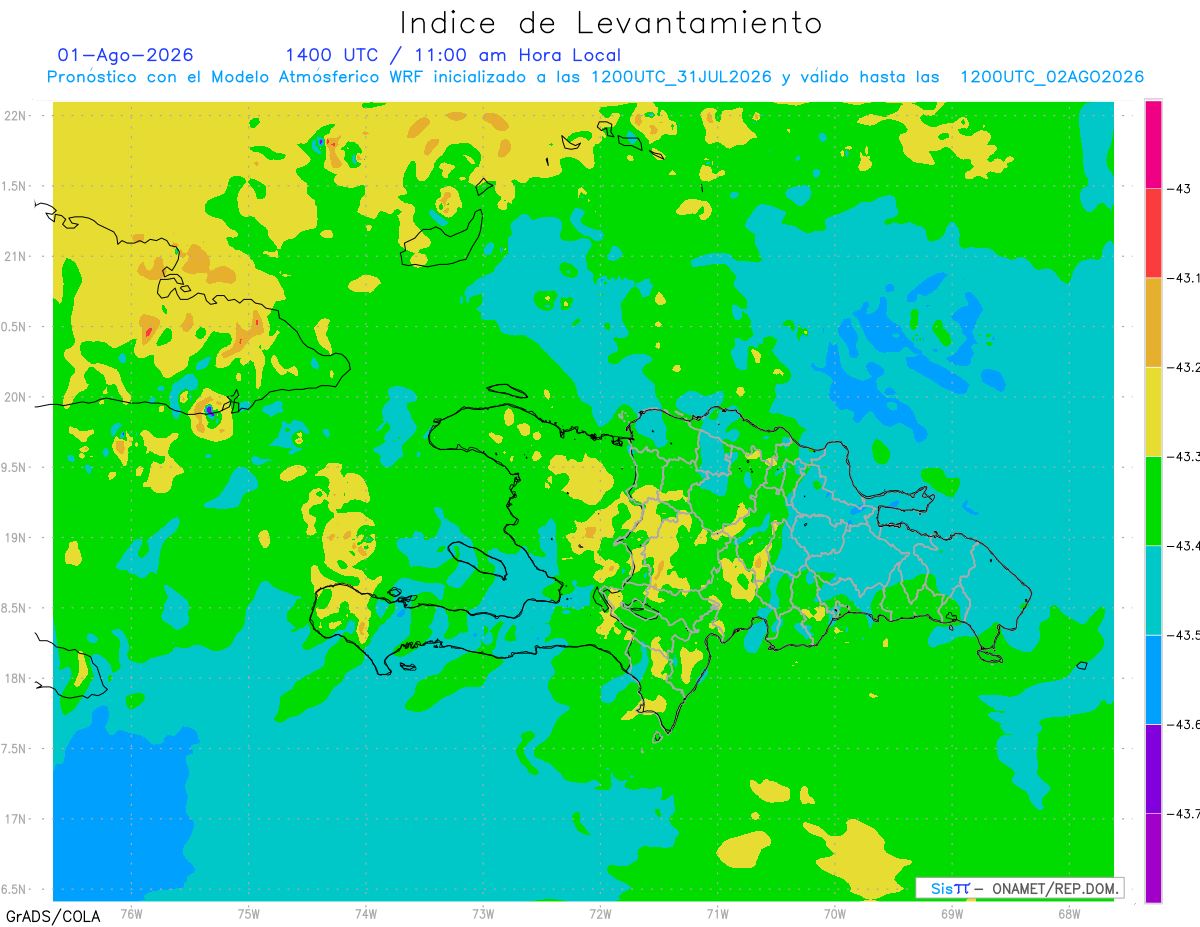Choose the light blue legend band
Screen dimensions: 1200x927
[1153, 679]
